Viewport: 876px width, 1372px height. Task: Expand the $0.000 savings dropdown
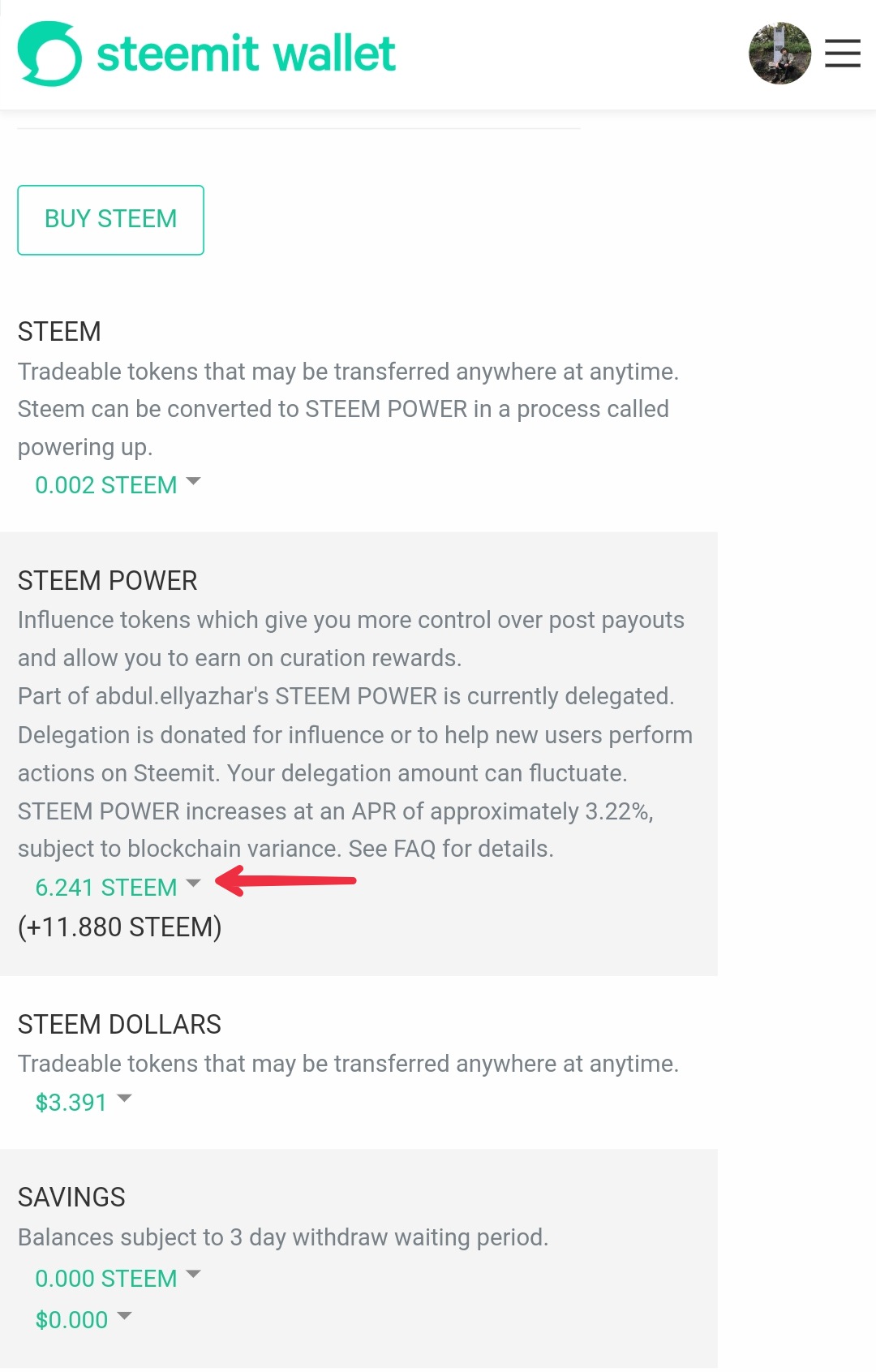(x=83, y=1319)
